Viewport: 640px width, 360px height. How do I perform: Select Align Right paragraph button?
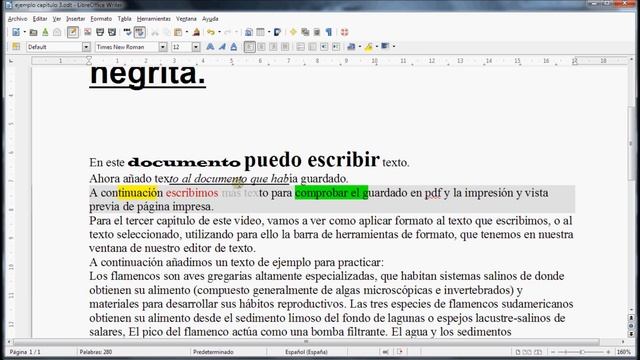[x=273, y=47]
